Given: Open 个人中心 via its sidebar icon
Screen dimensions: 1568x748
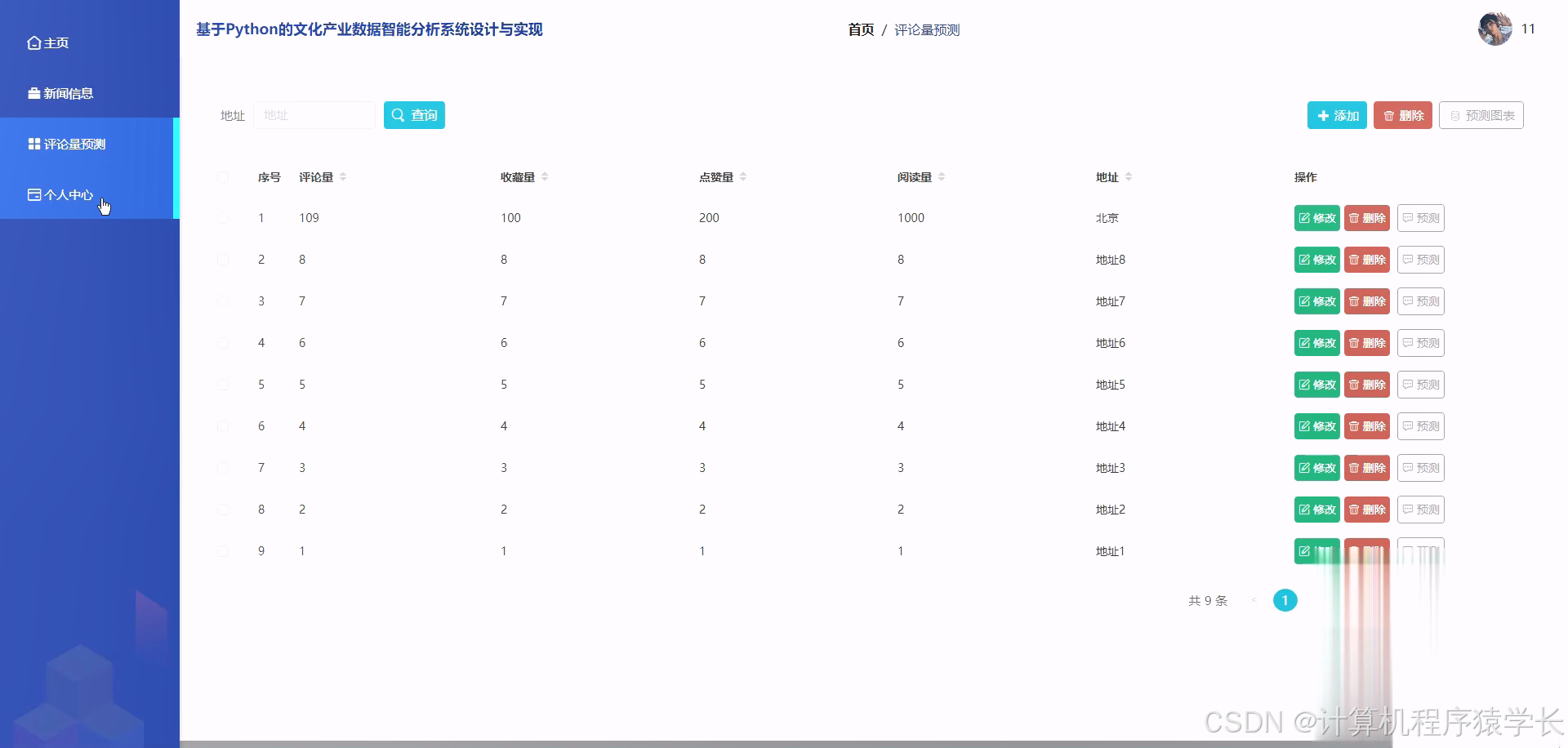Looking at the screenshot, I should point(33,194).
